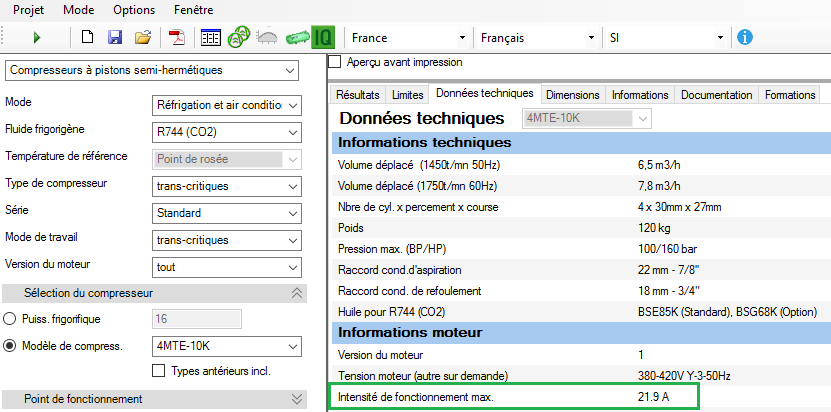This screenshot has width=831, height=412.
Task: Click the Puiss. frigorifique value field
Action: point(195,319)
